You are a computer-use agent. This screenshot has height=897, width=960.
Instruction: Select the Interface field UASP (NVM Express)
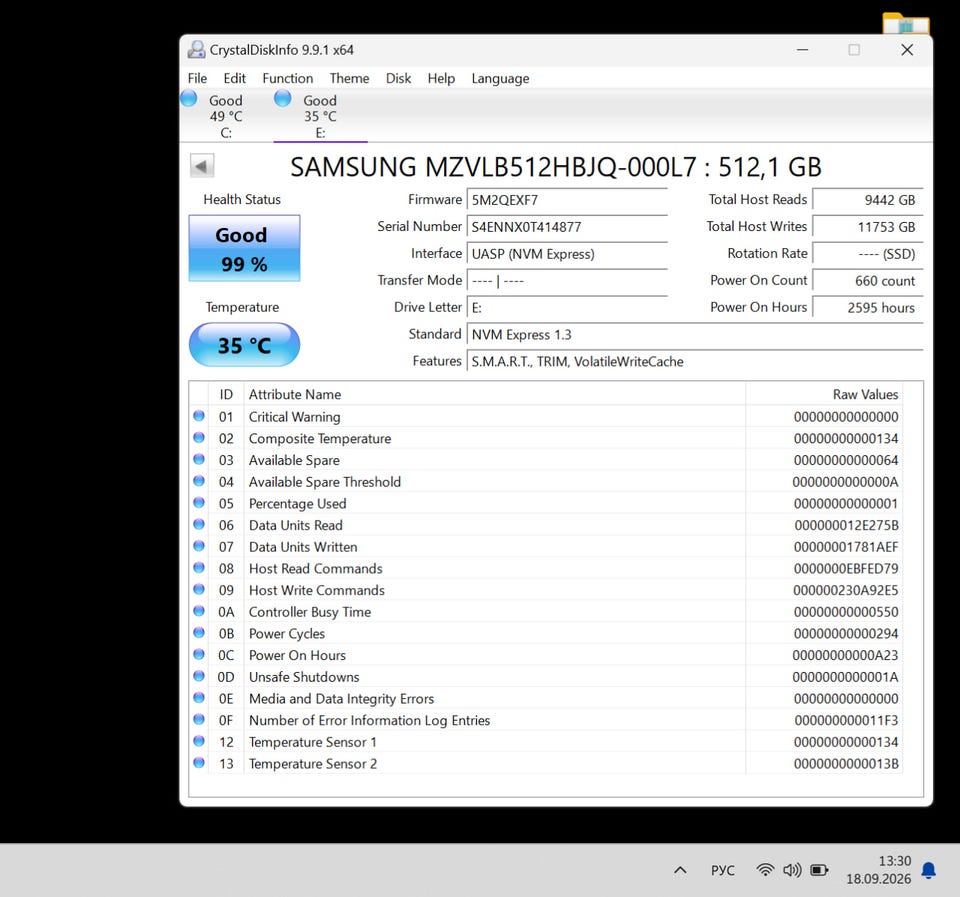(567, 254)
